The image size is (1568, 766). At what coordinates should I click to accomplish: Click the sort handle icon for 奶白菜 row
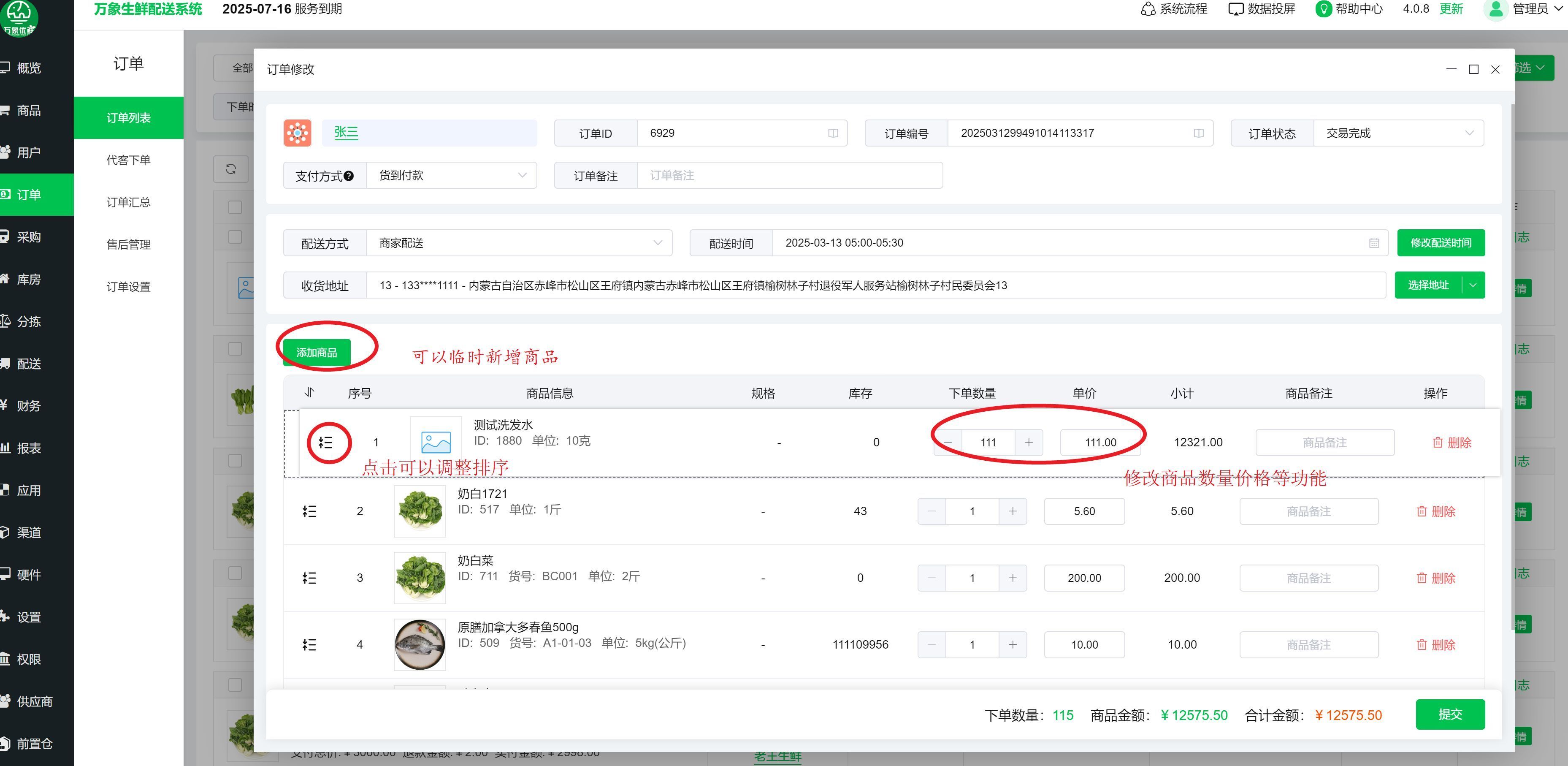click(x=309, y=578)
